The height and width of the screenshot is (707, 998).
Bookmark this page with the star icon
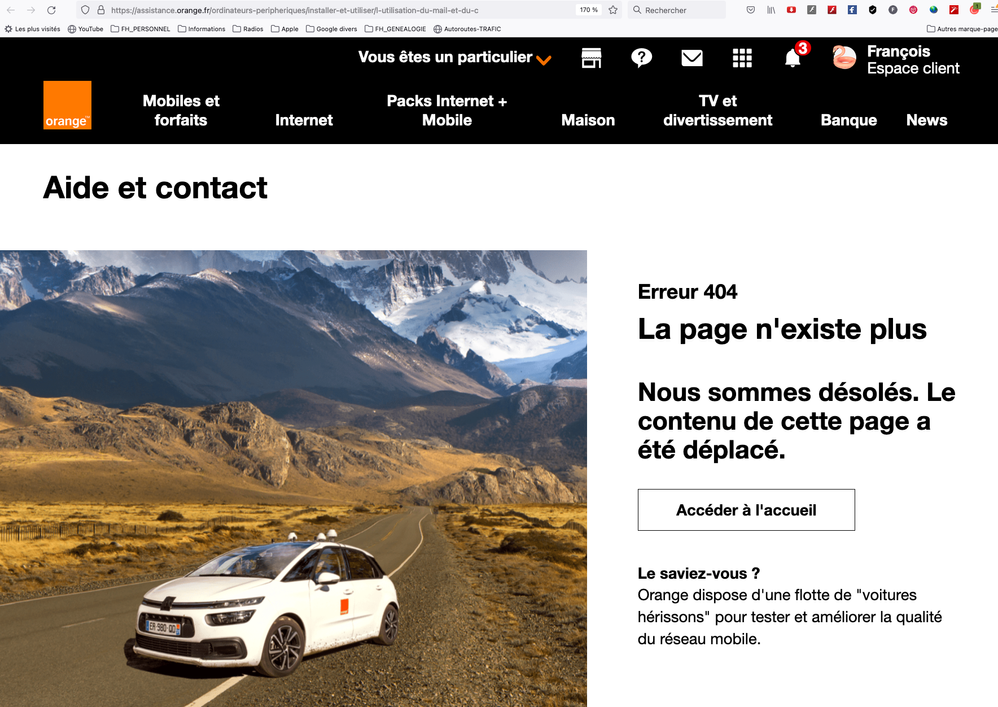613,10
